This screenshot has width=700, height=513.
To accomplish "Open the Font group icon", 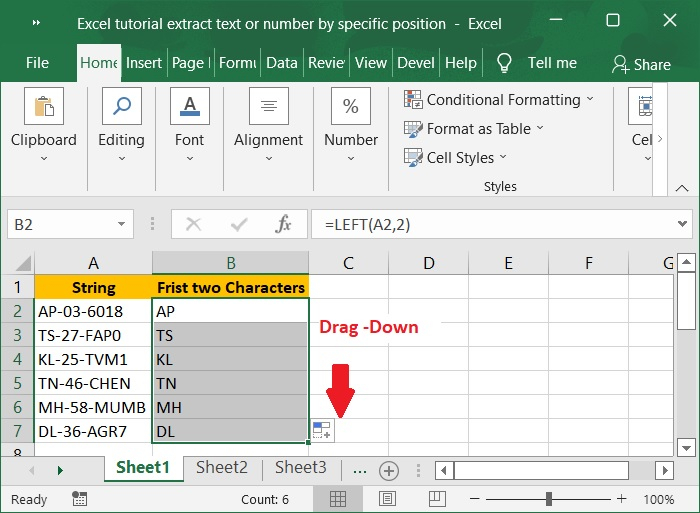I will tap(189, 107).
